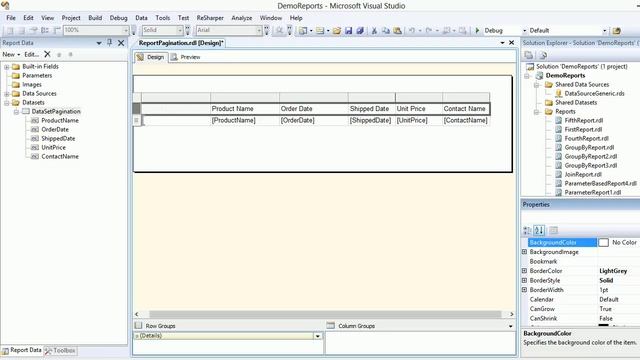Open the Column Groups panel dropdown arrow
Image resolution: width=640 pixels, height=360 pixels.
(x=511, y=326)
